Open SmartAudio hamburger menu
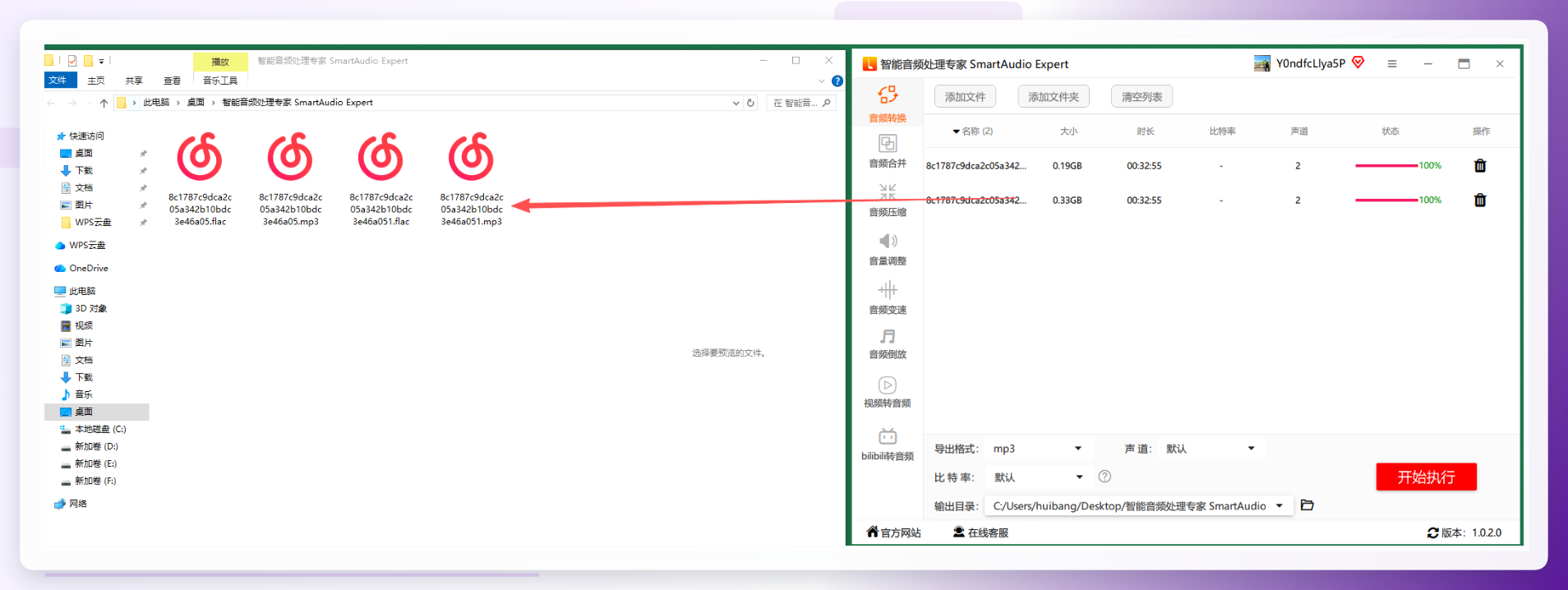 [1392, 63]
